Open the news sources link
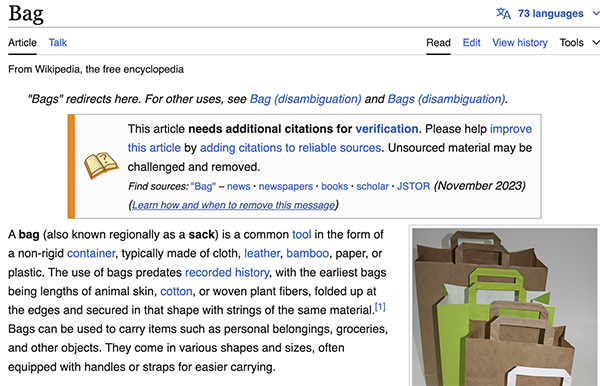 (x=238, y=186)
